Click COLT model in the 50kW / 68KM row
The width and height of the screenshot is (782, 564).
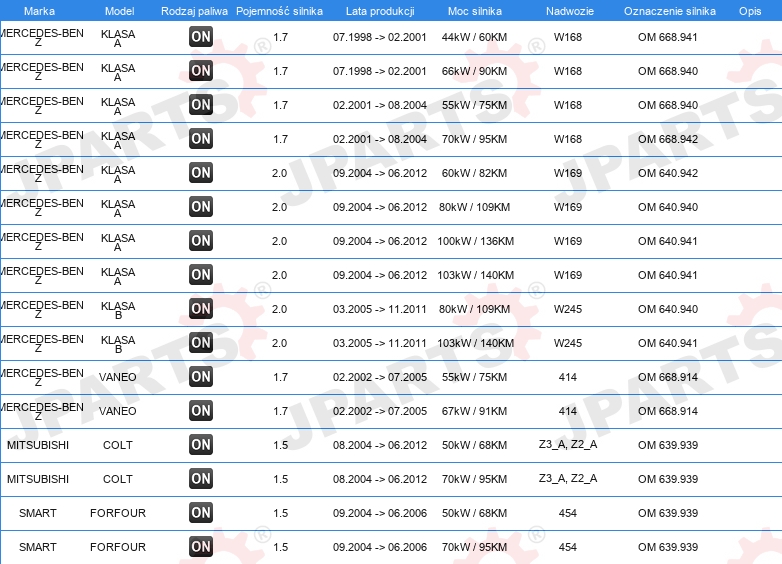[118, 445]
